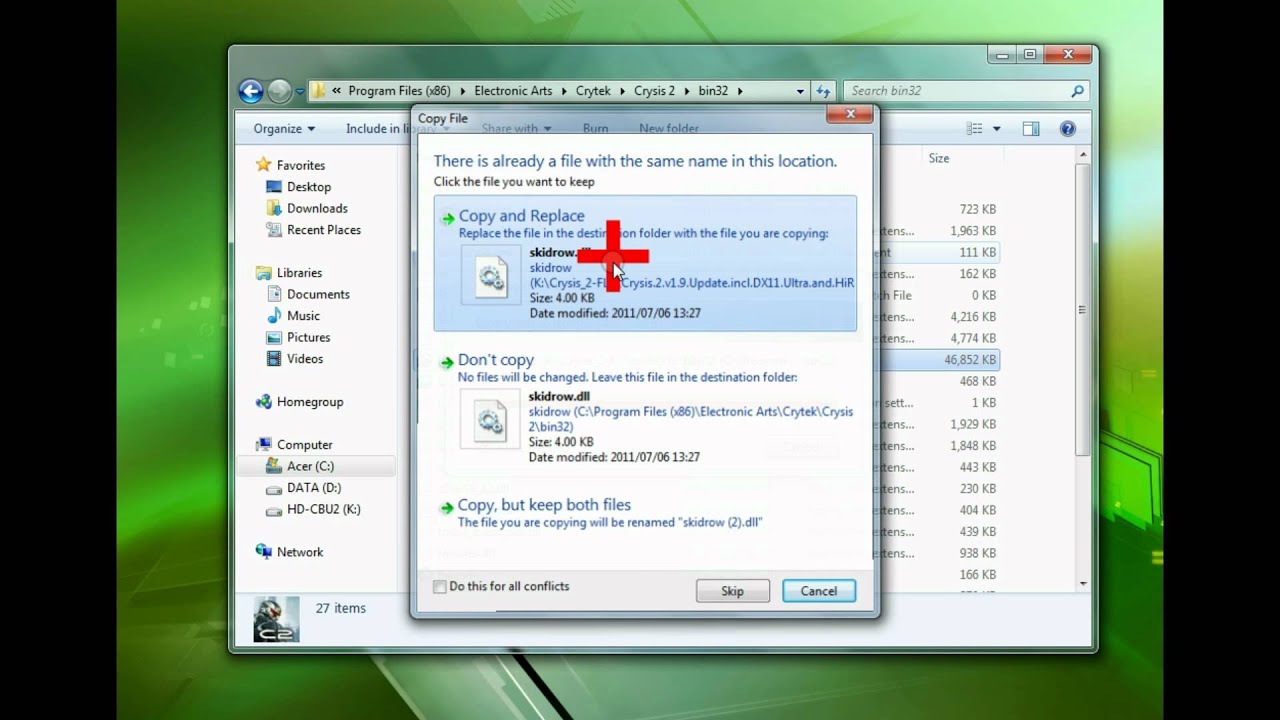Select Homegroup in navigation pane
The image size is (1280, 720).
309,402
